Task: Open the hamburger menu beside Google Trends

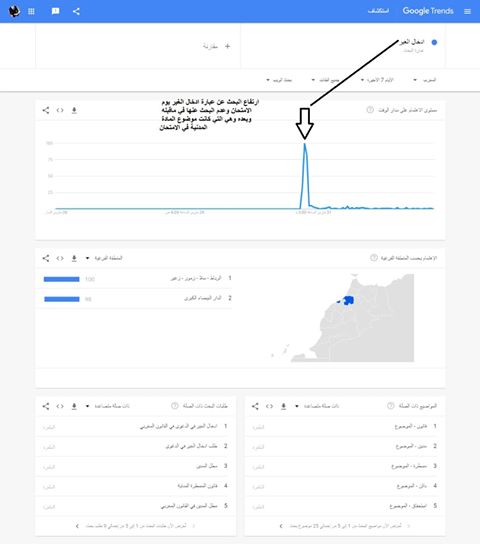Action: [467, 11]
